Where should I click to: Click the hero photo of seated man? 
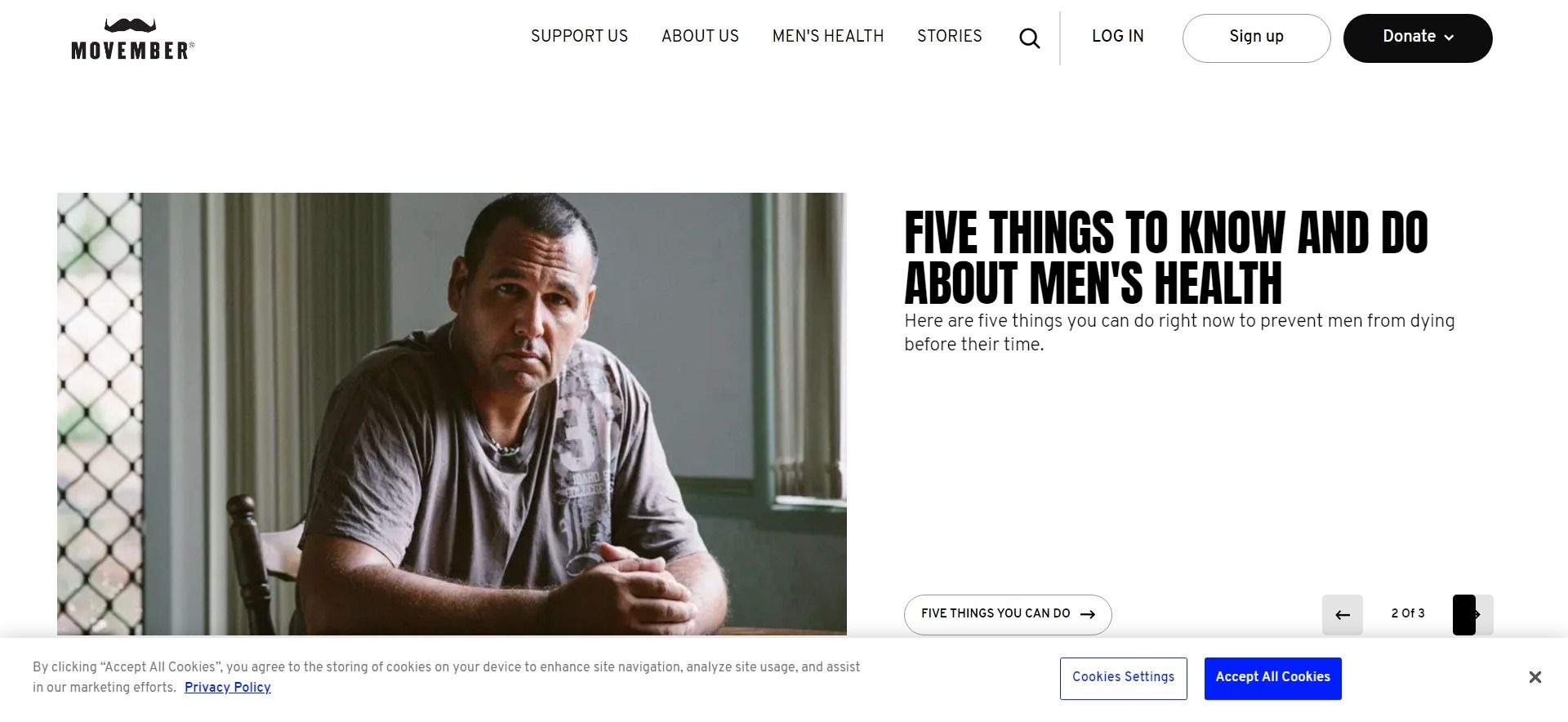point(452,414)
